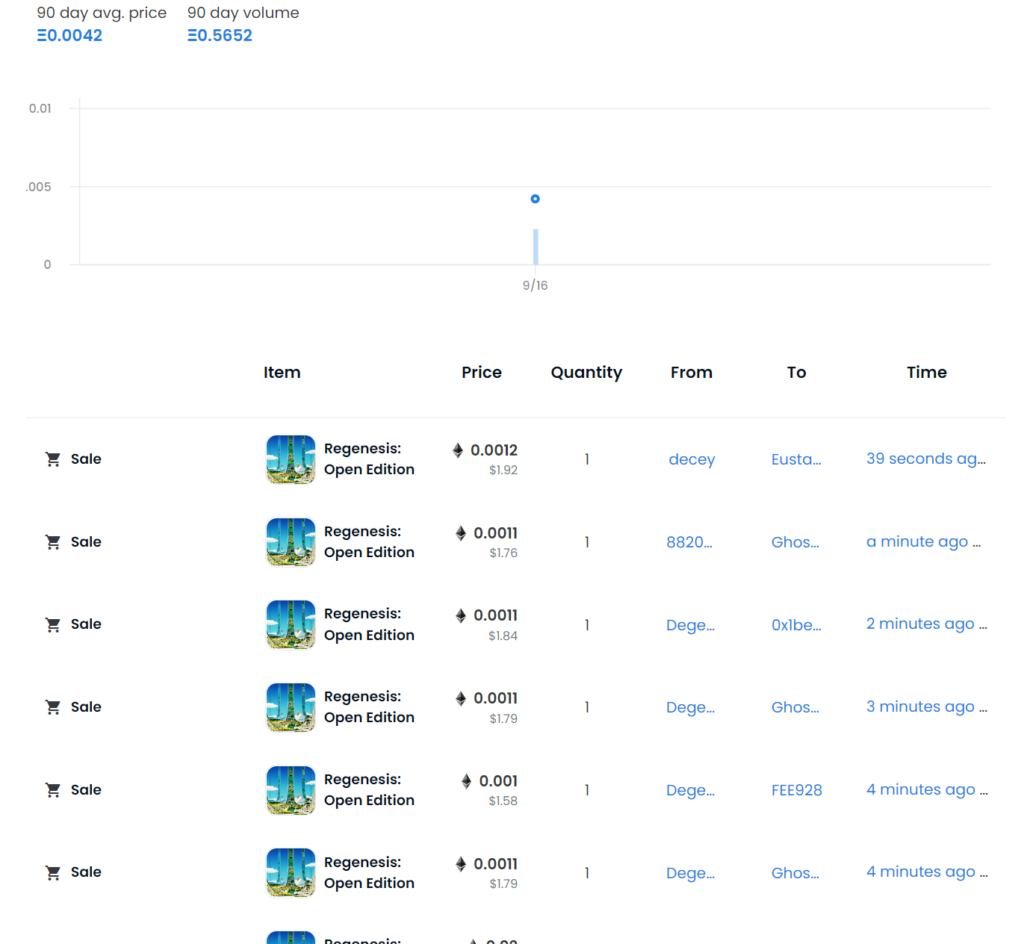This screenshot has height=944, width=1024.
Task: Click the 9/16 volume bar in the chart
Action: point(536,247)
